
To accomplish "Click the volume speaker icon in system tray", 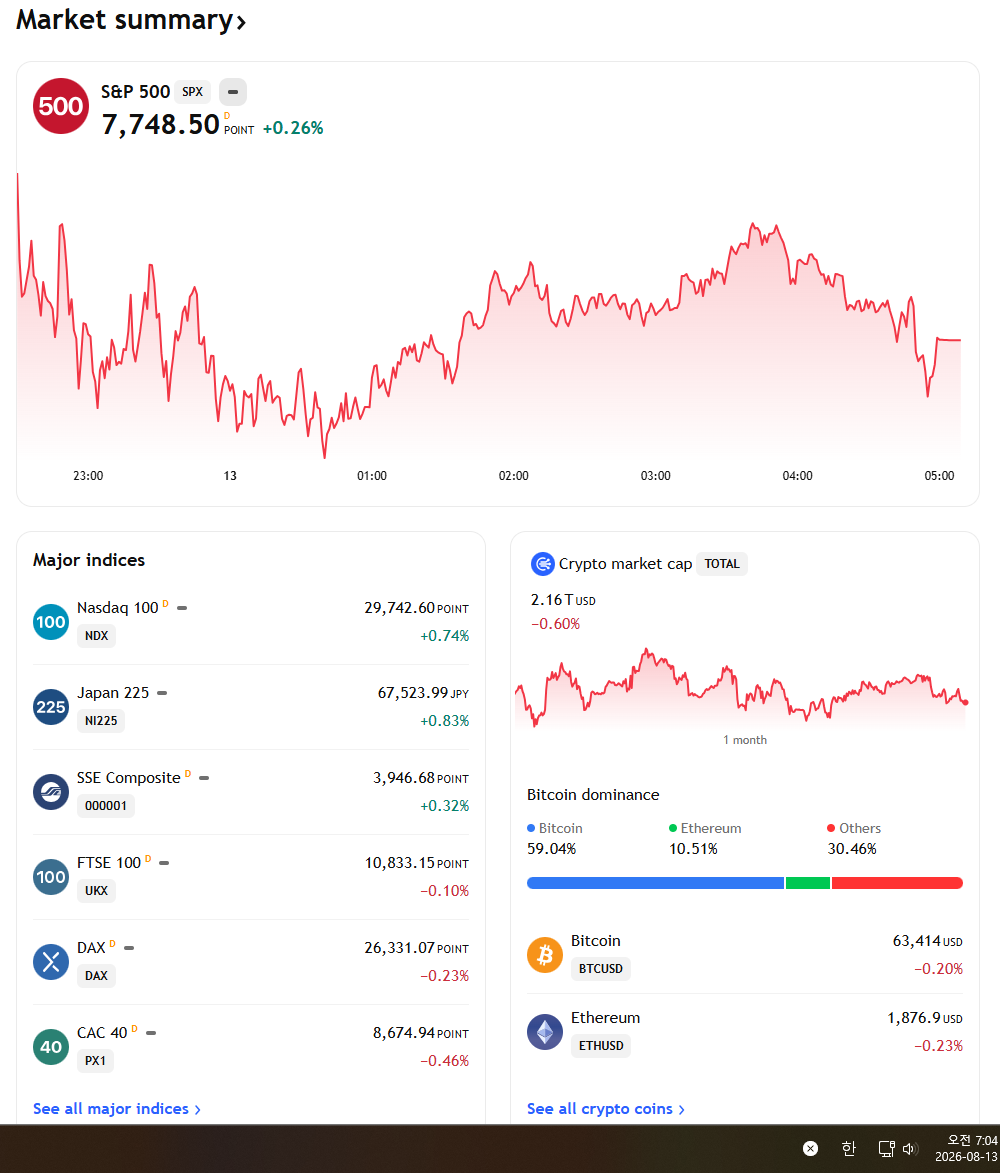I will pyautogui.click(x=909, y=1148).
